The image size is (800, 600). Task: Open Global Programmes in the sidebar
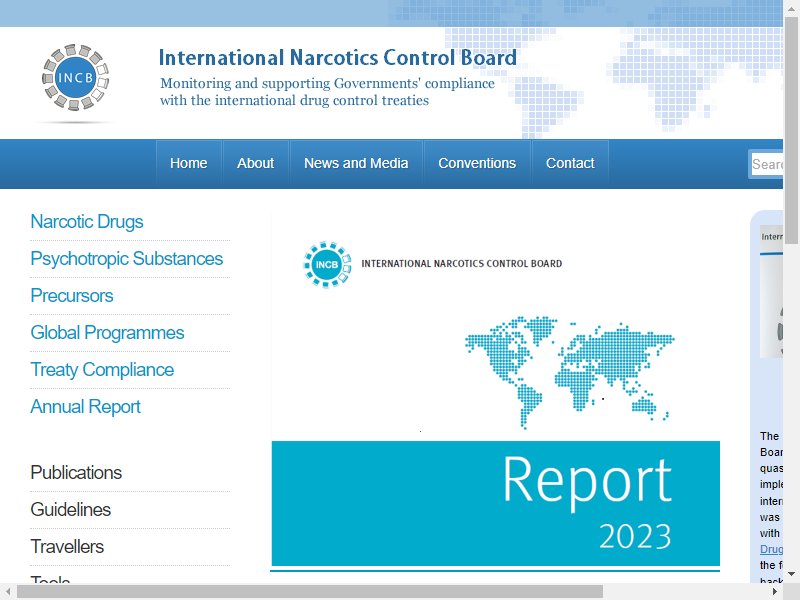coord(107,333)
